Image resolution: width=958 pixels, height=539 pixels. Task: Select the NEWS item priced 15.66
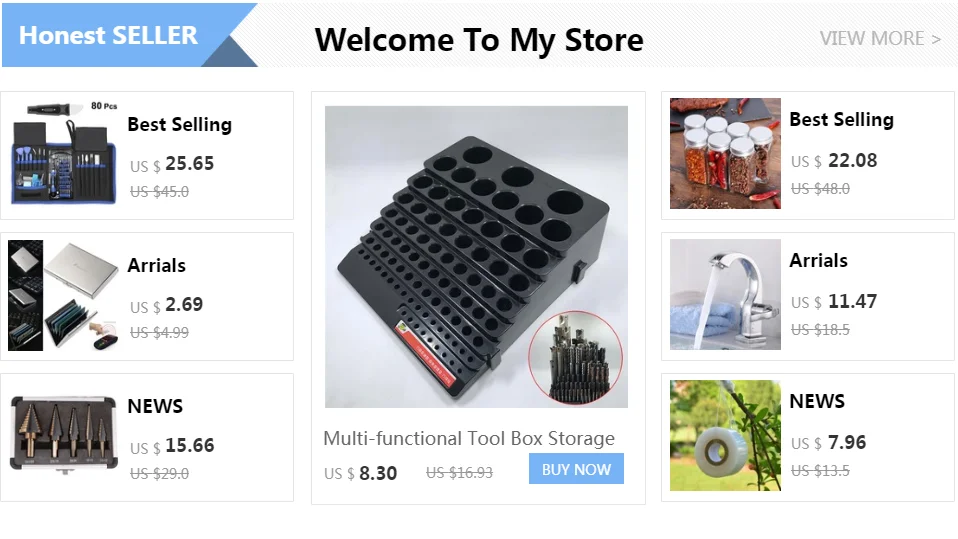click(x=147, y=438)
